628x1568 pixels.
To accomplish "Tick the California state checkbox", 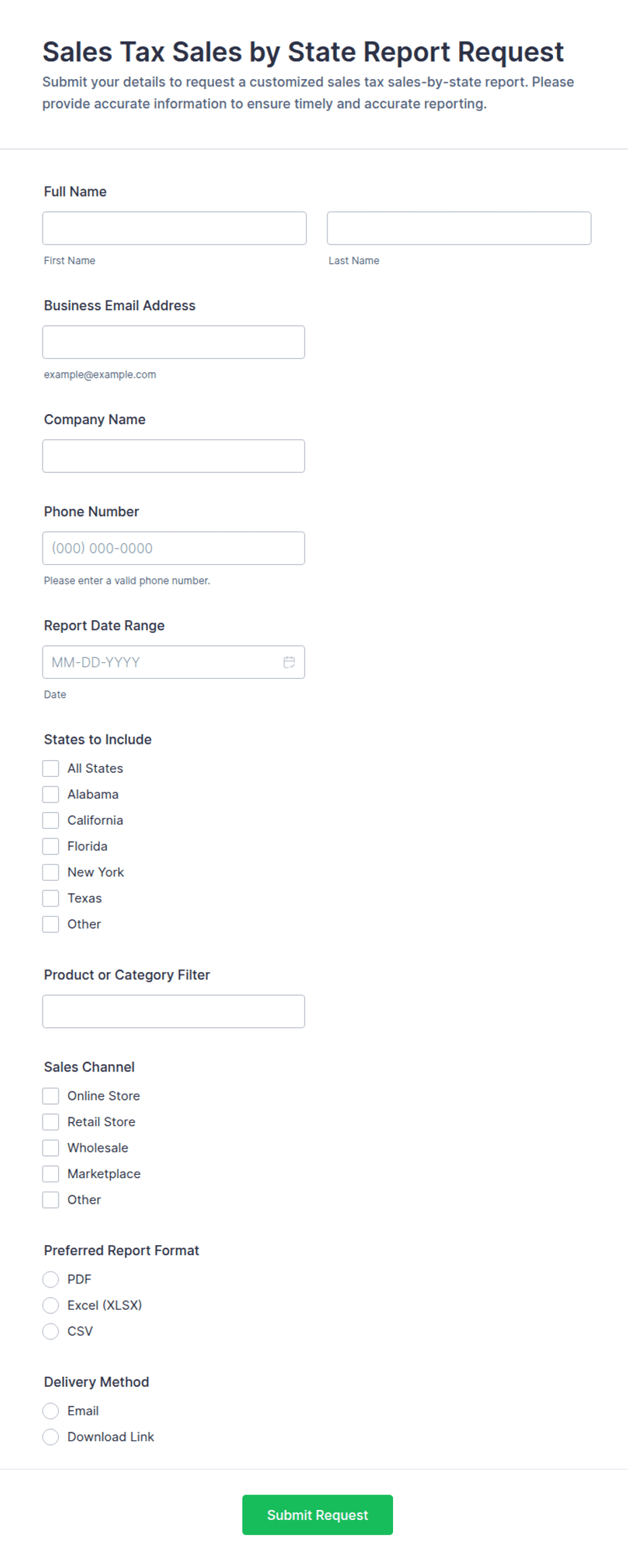I will [51, 820].
